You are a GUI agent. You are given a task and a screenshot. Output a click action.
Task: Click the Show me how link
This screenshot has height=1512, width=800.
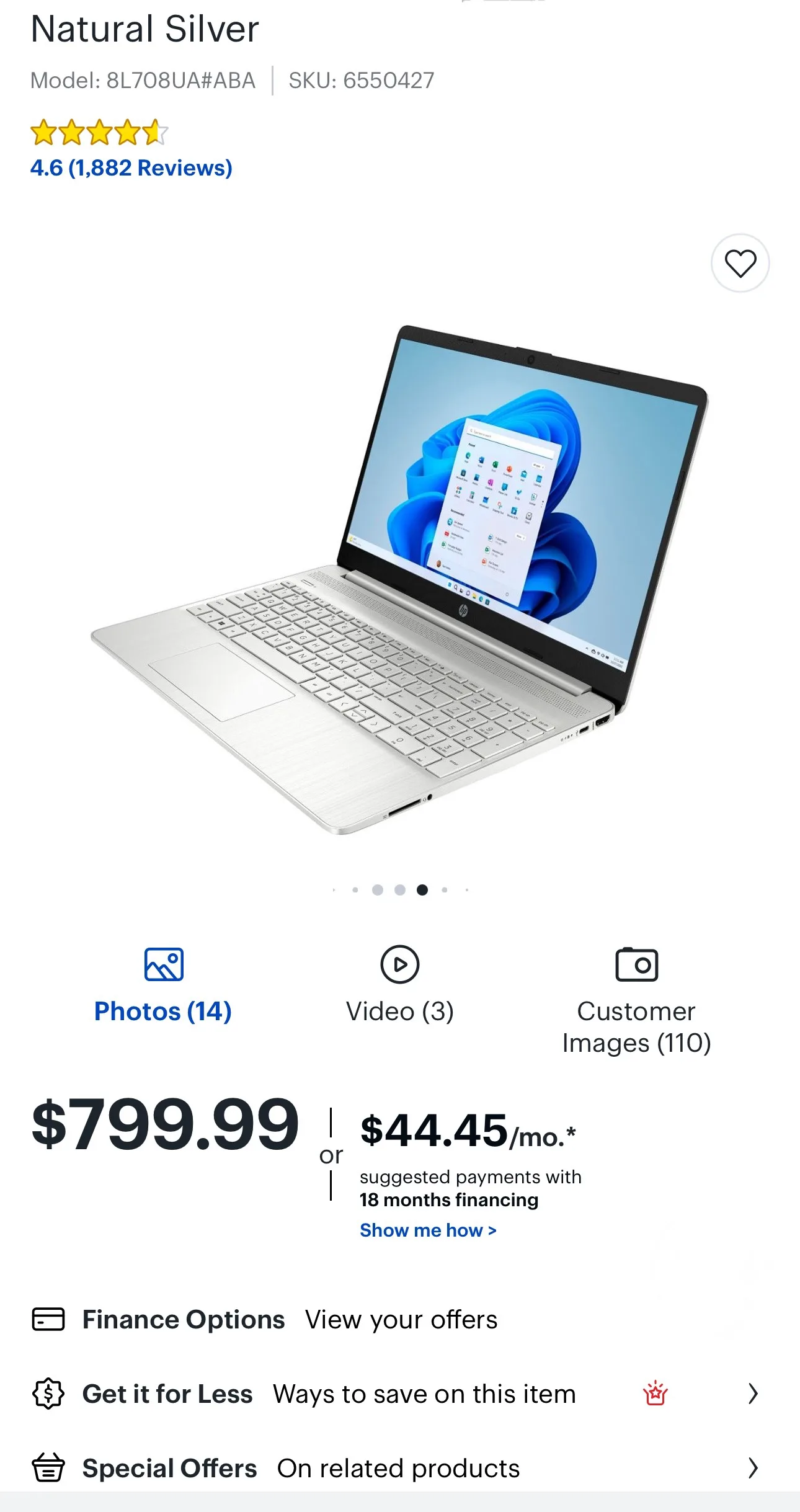pyautogui.click(x=428, y=1230)
